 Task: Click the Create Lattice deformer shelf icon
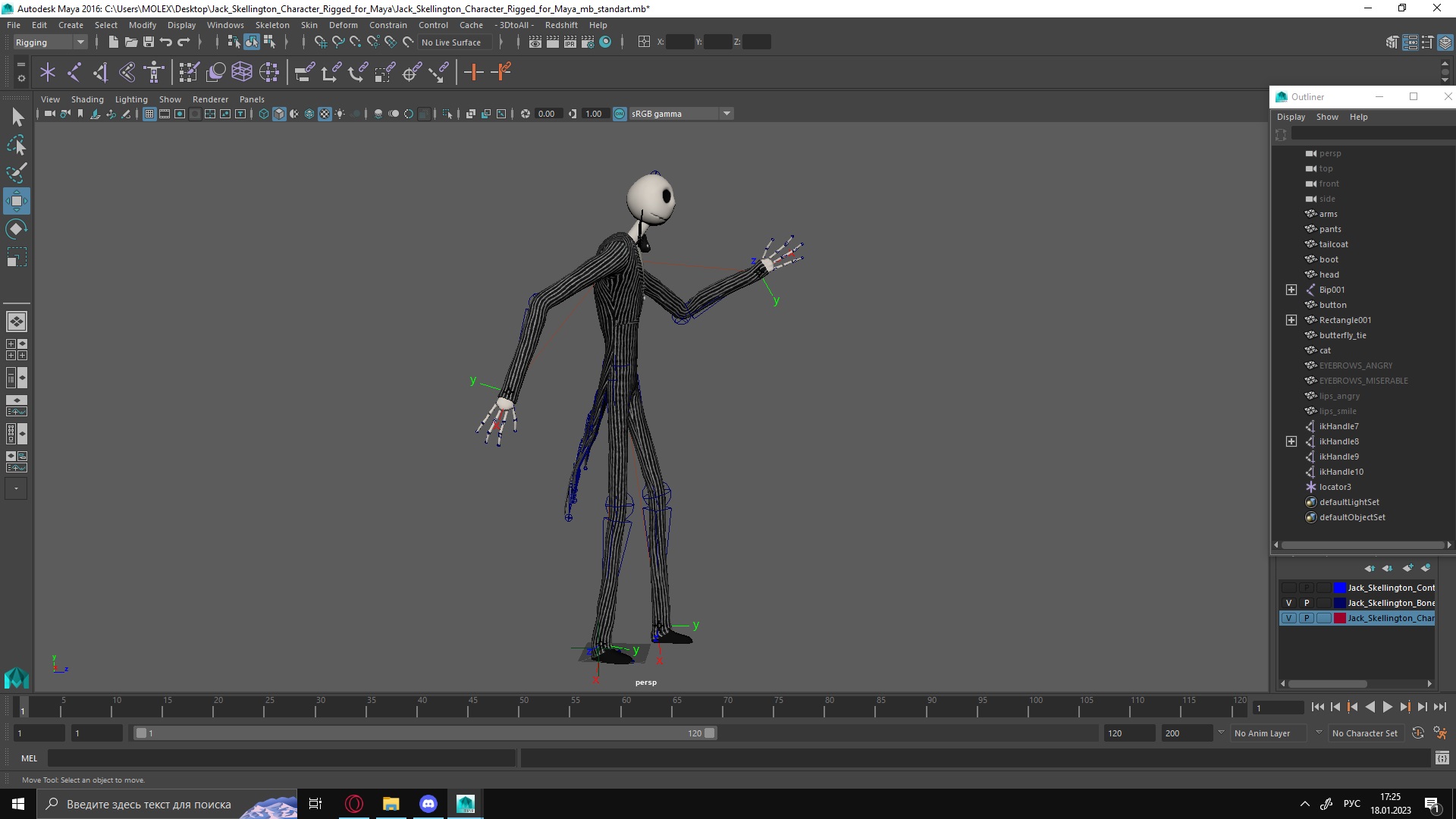242,72
